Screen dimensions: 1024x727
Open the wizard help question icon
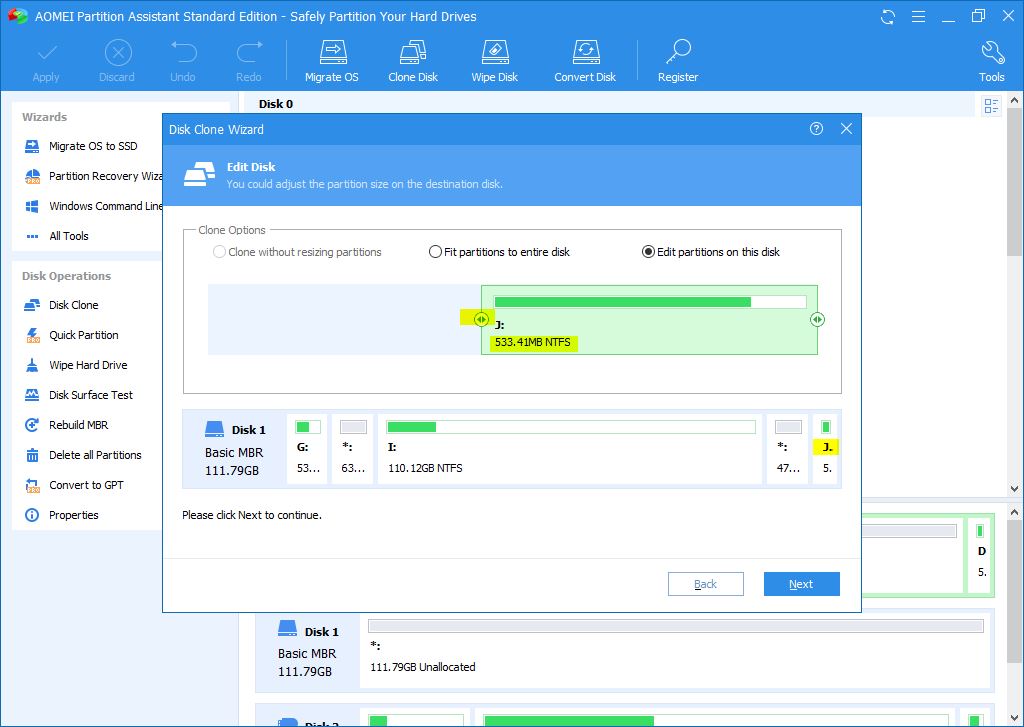tap(816, 129)
